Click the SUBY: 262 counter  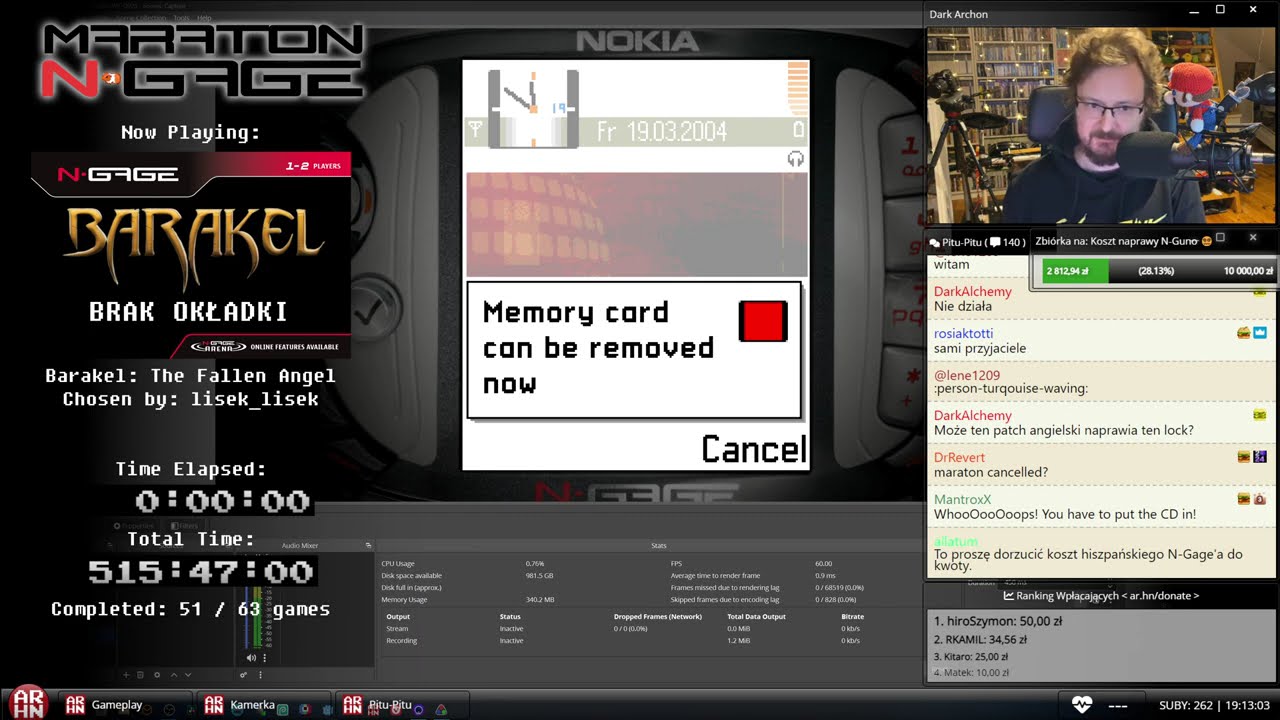coord(1186,705)
